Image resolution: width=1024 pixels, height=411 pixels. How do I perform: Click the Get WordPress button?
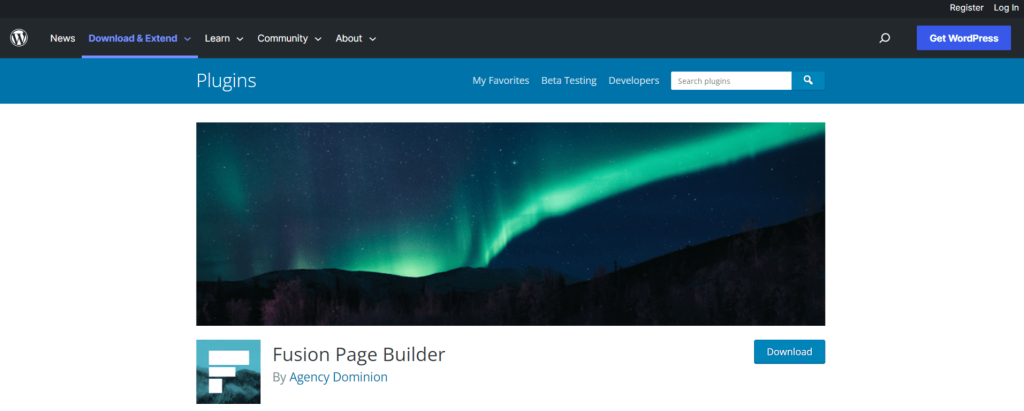point(964,38)
